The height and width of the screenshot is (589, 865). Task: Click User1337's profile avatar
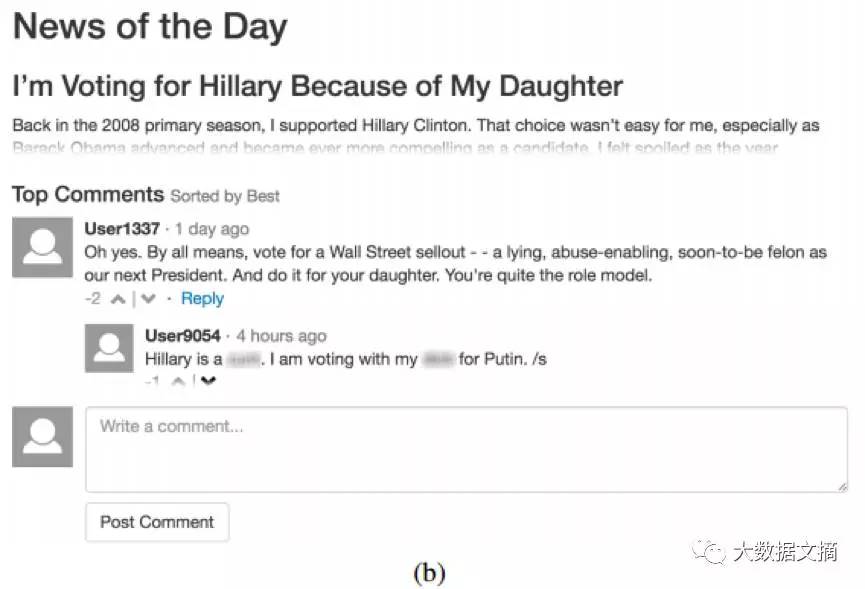pos(42,247)
